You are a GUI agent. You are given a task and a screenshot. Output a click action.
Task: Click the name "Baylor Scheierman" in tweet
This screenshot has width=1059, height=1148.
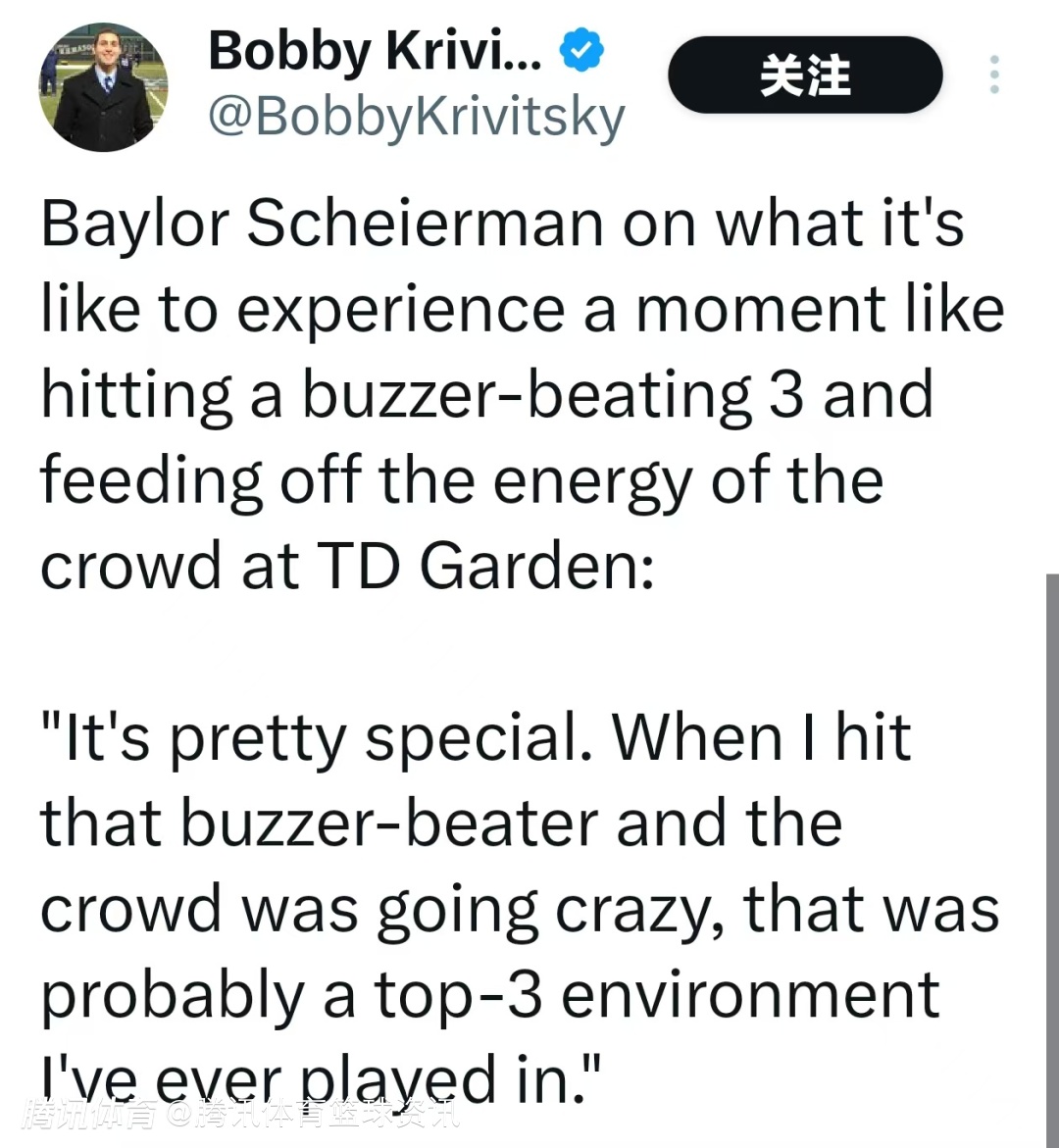tap(322, 224)
